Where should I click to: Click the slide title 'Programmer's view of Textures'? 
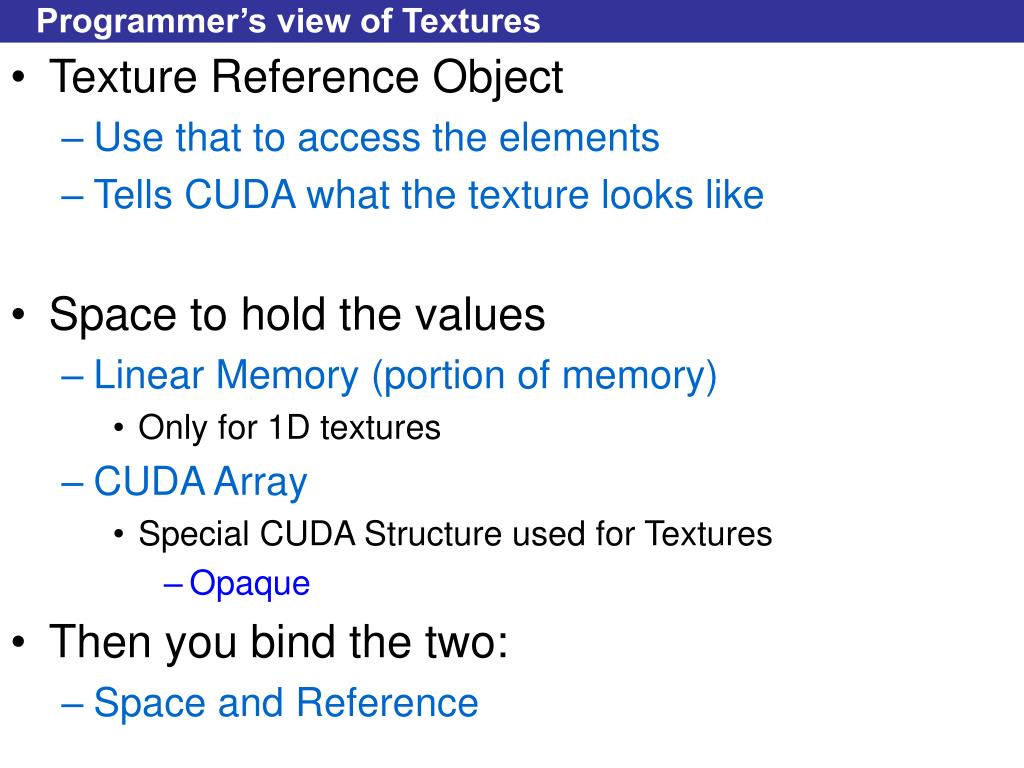coord(288,21)
